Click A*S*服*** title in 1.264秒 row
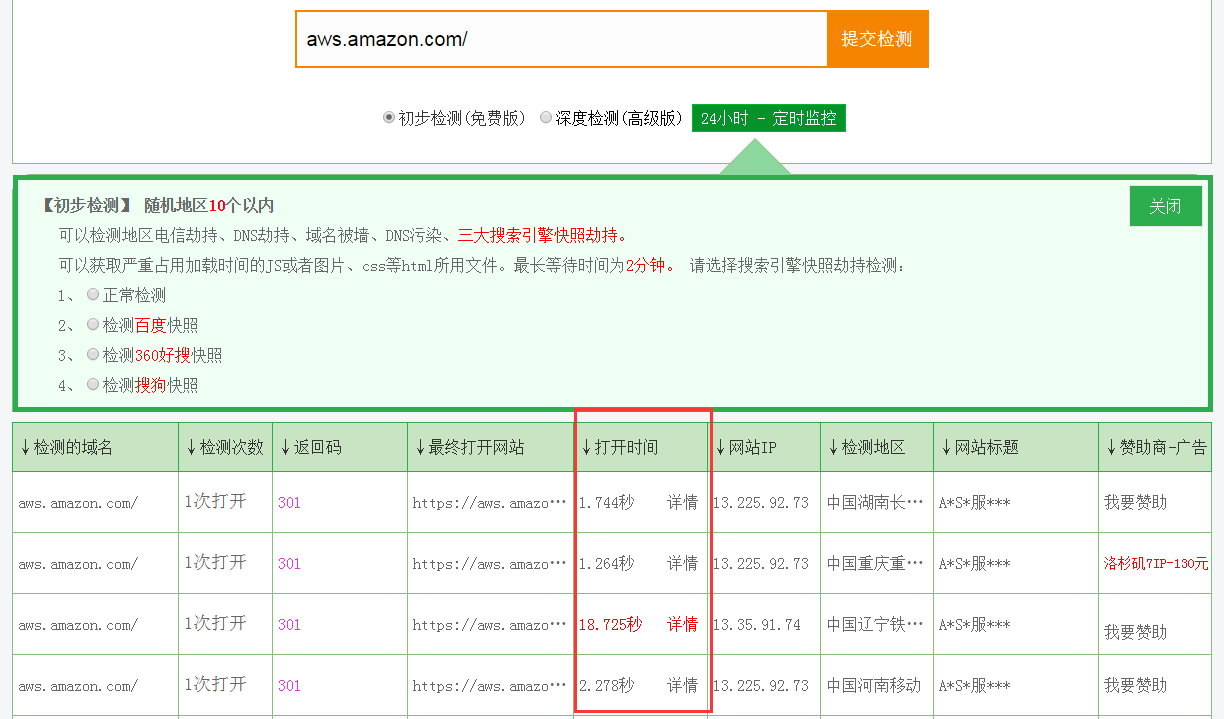 (974, 563)
